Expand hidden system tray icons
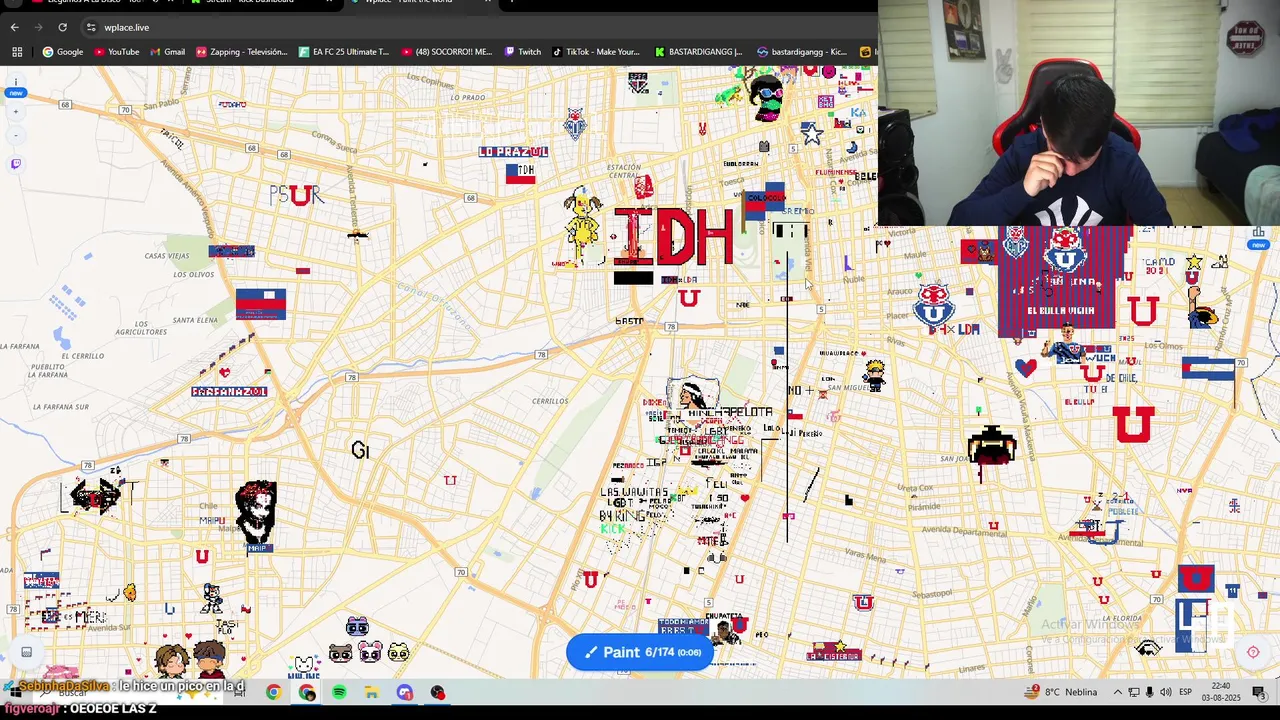This screenshot has height=720, width=1280. tap(1118, 692)
